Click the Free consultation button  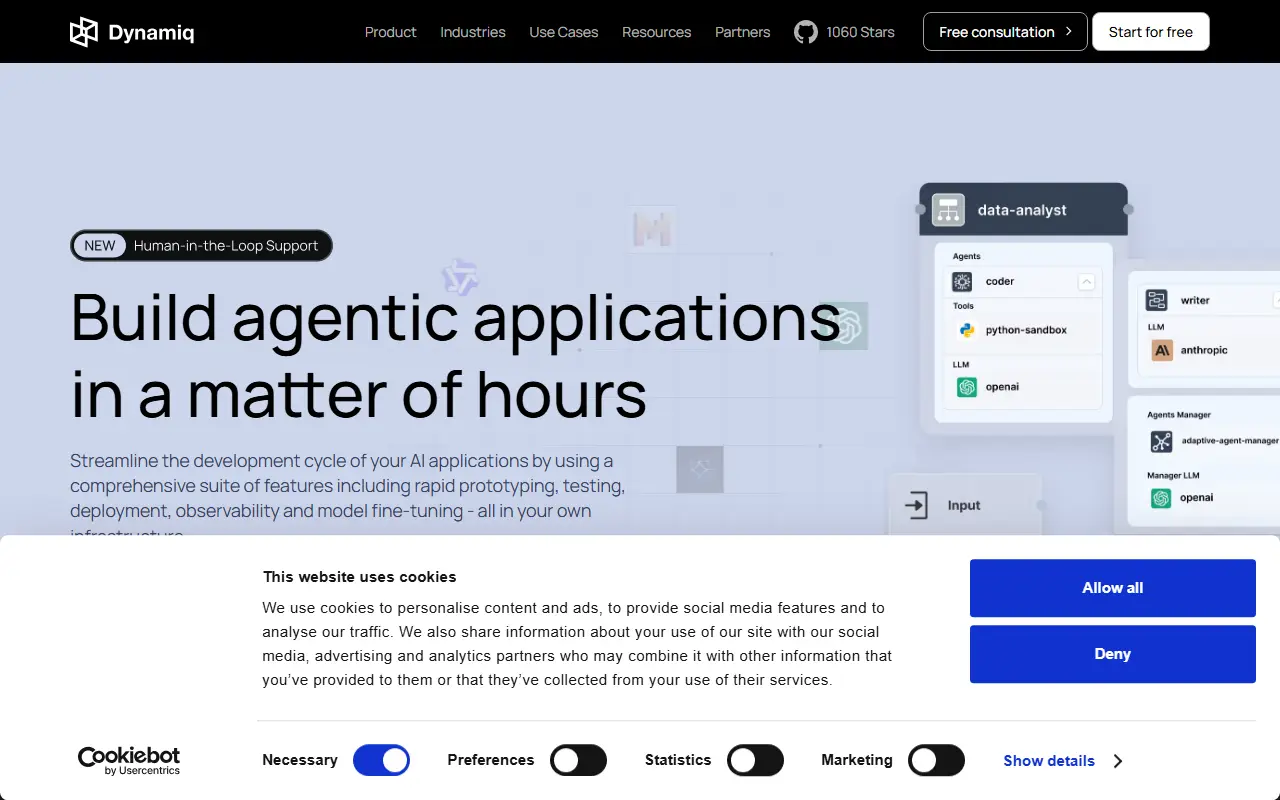pyautogui.click(x=1005, y=32)
